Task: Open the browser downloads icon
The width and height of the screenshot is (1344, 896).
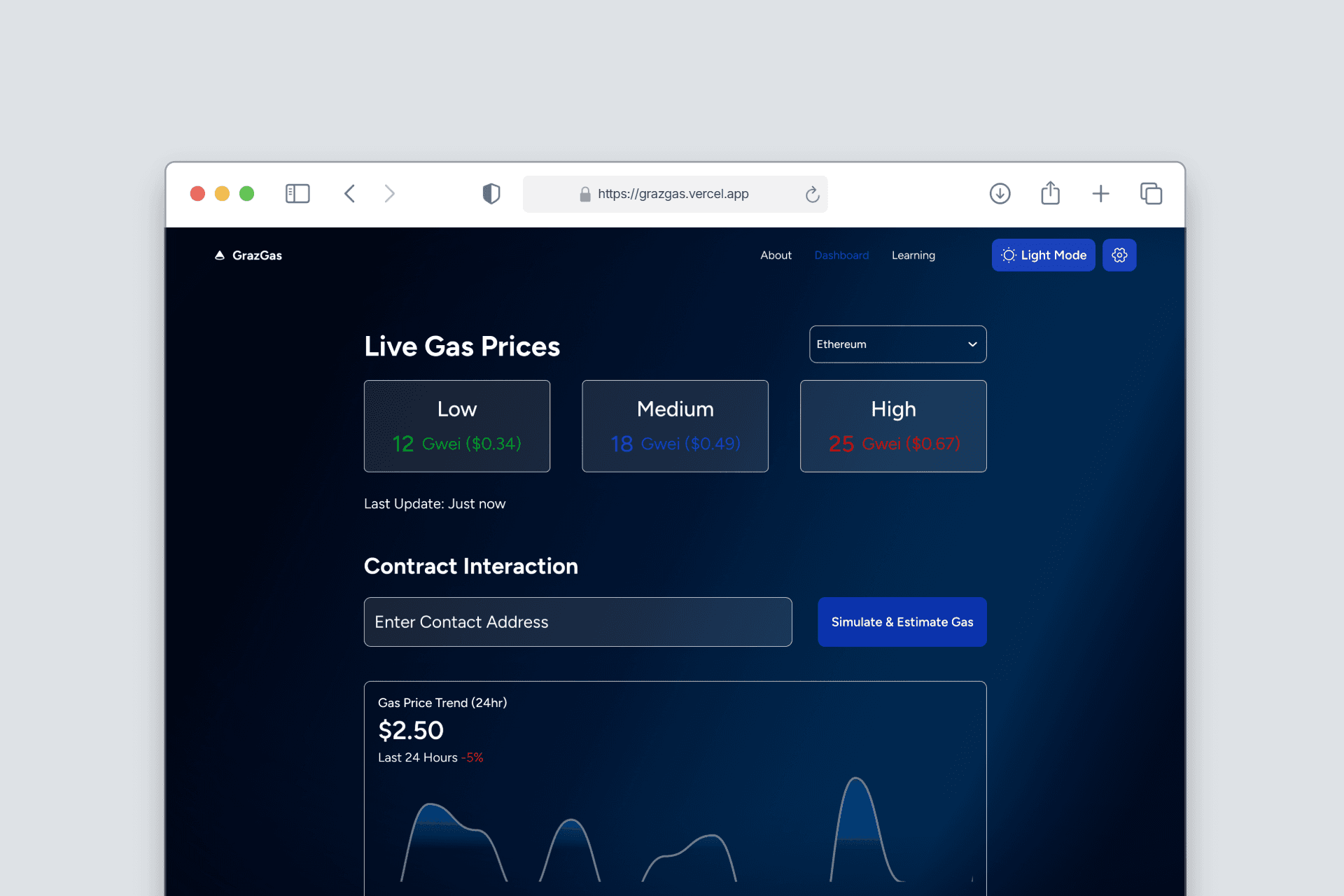Action: 1000,193
